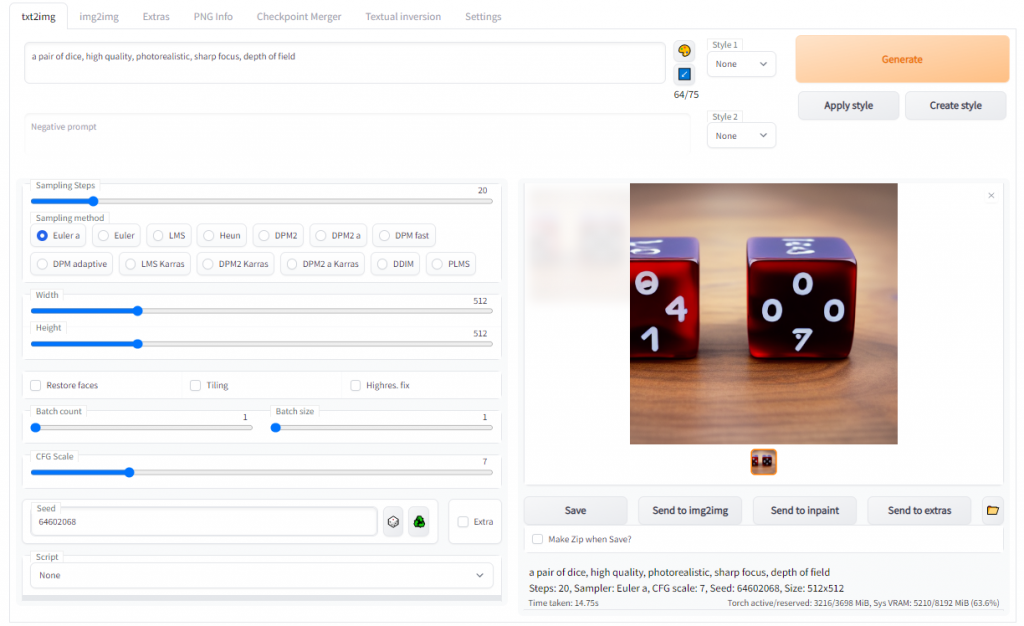The image size is (1024, 626).
Task: Send the image to inpaint
Action: coord(805,510)
